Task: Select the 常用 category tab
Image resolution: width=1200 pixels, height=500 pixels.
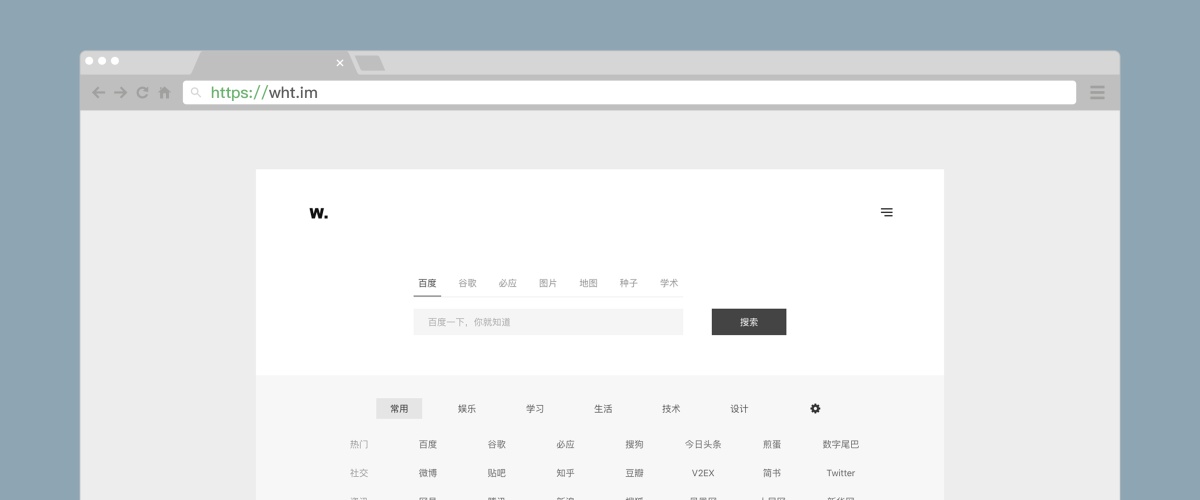Action: pos(399,408)
